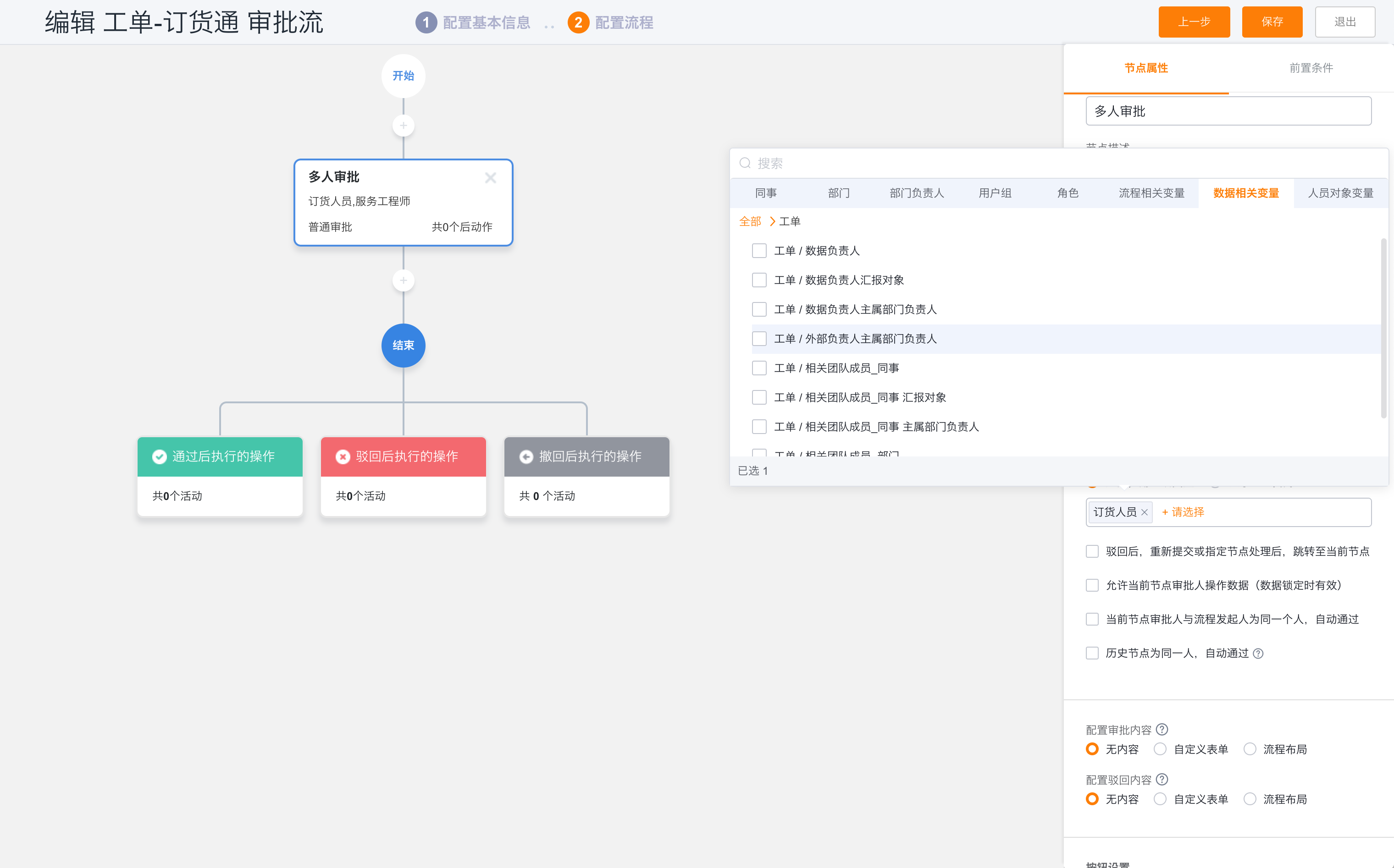
Task: Check 工单 / 相关团队成员_同事
Action: click(759, 368)
